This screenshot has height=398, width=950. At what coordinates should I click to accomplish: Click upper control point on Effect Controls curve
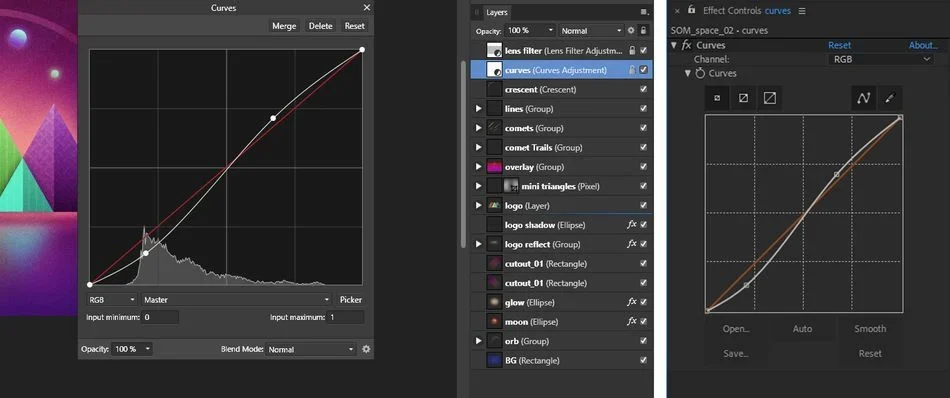(x=837, y=174)
